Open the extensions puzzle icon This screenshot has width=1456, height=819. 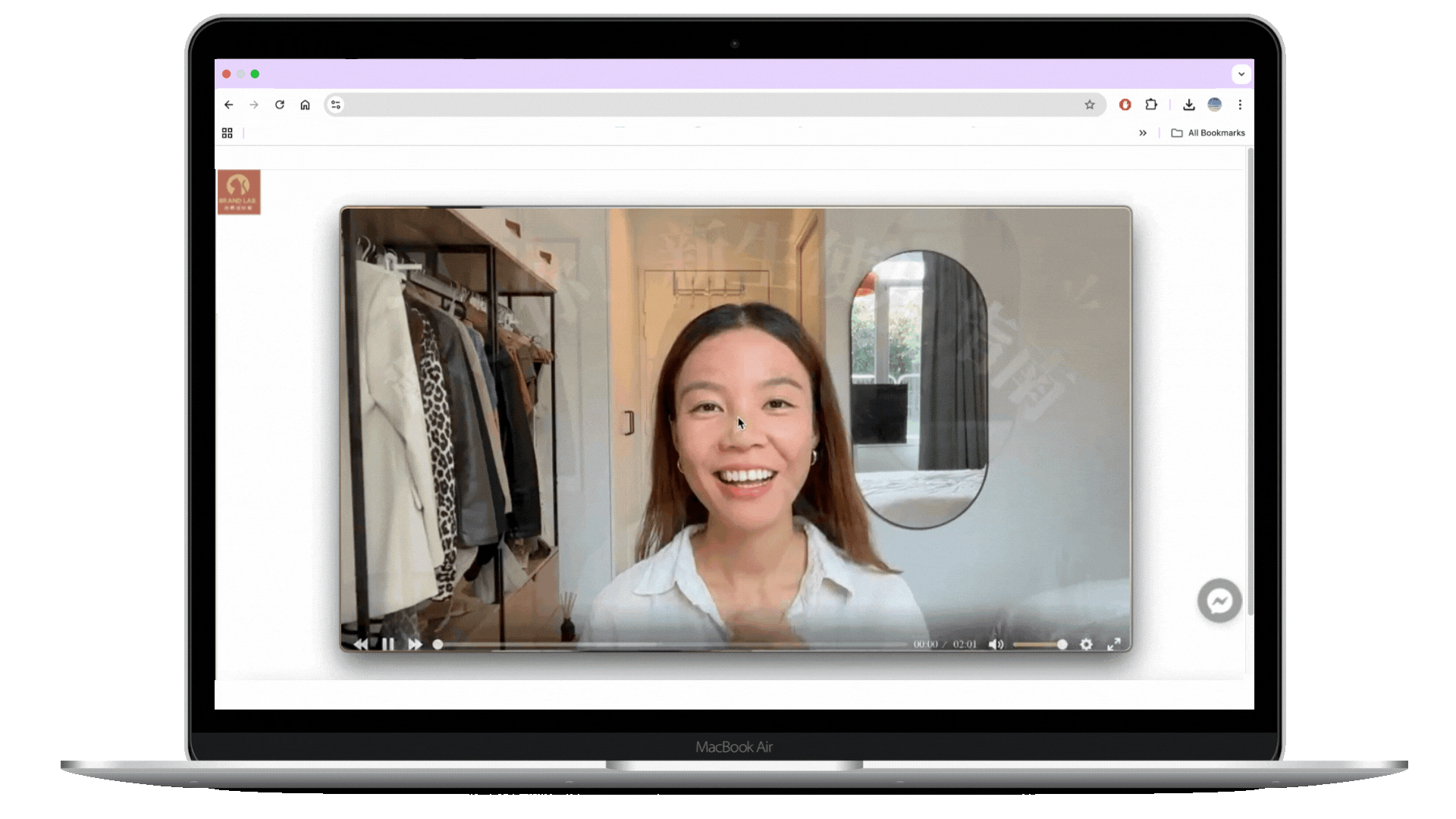[x=1151, y=105]
